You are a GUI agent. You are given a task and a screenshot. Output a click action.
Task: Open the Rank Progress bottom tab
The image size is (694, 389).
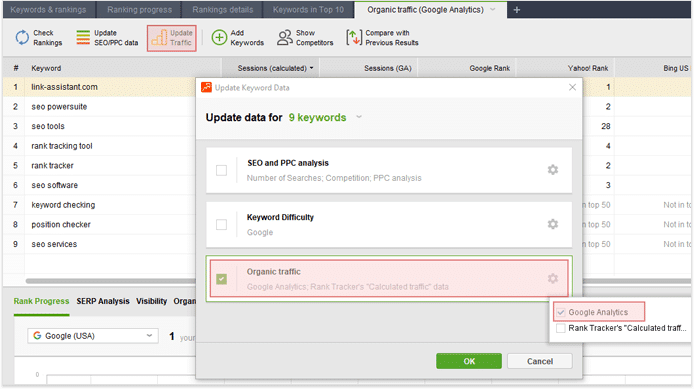(41, 301)
